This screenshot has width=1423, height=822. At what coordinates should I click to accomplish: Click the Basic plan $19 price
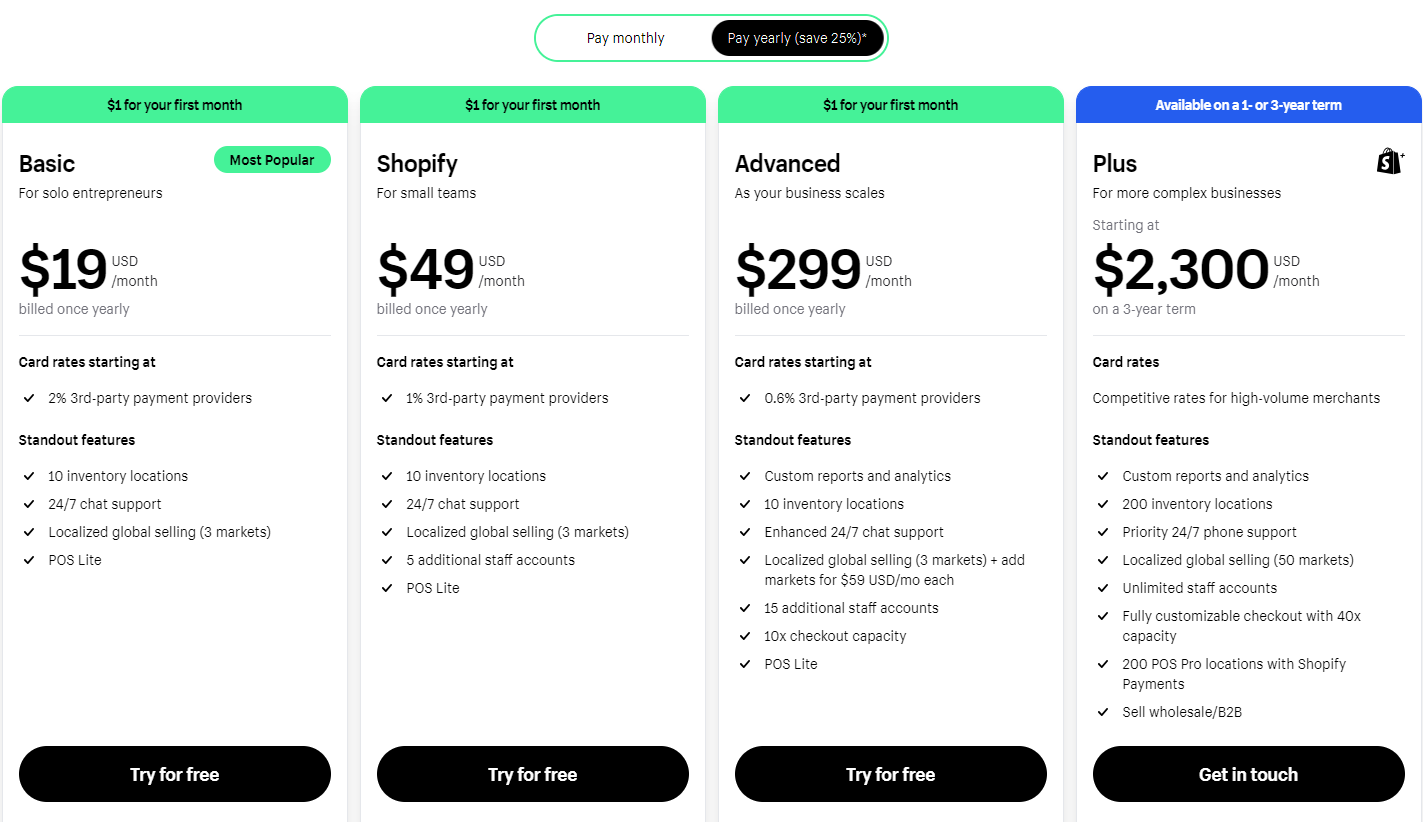[x=63, y=270]
